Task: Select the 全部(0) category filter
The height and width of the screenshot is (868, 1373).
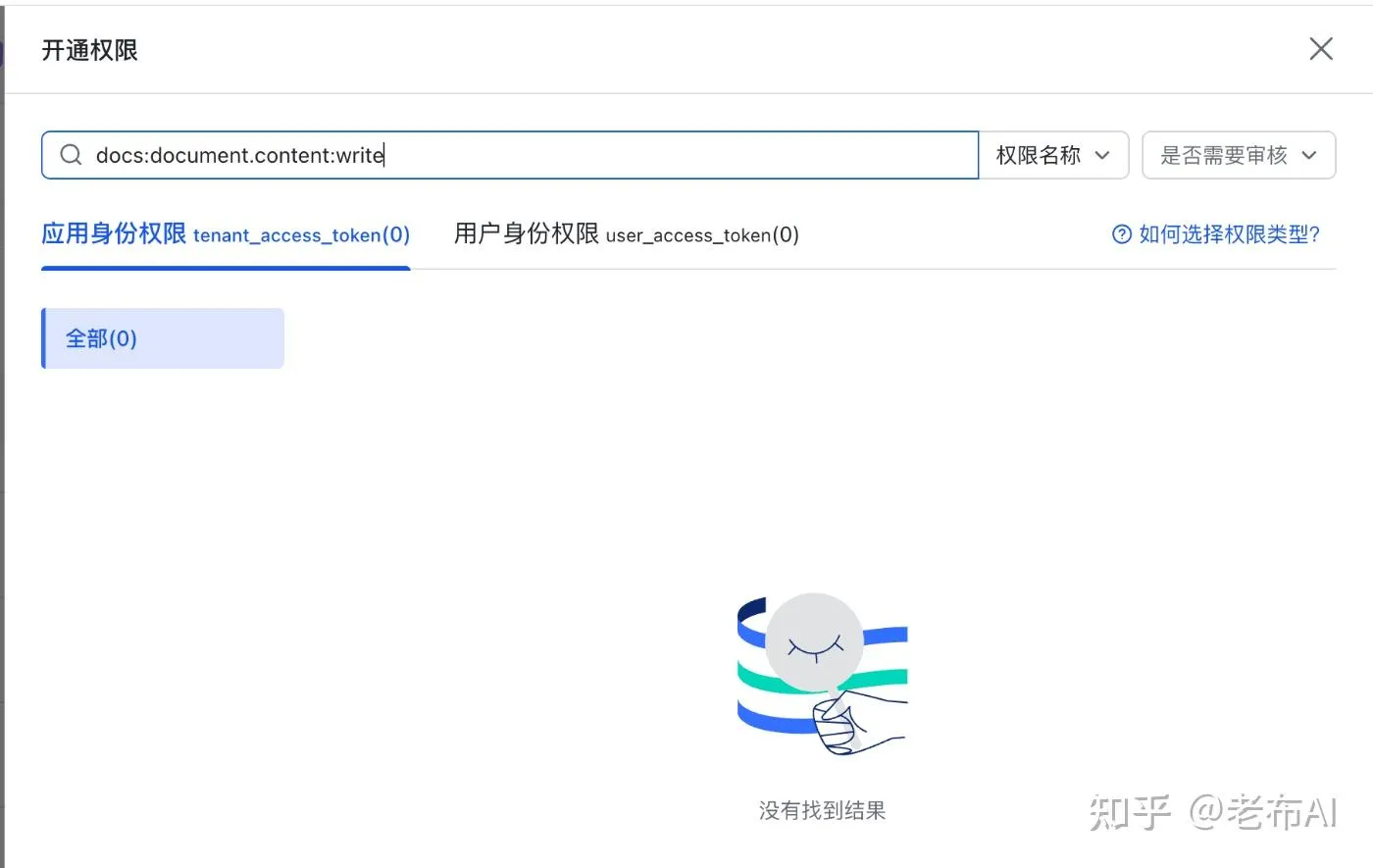Action: coord(163,338)
